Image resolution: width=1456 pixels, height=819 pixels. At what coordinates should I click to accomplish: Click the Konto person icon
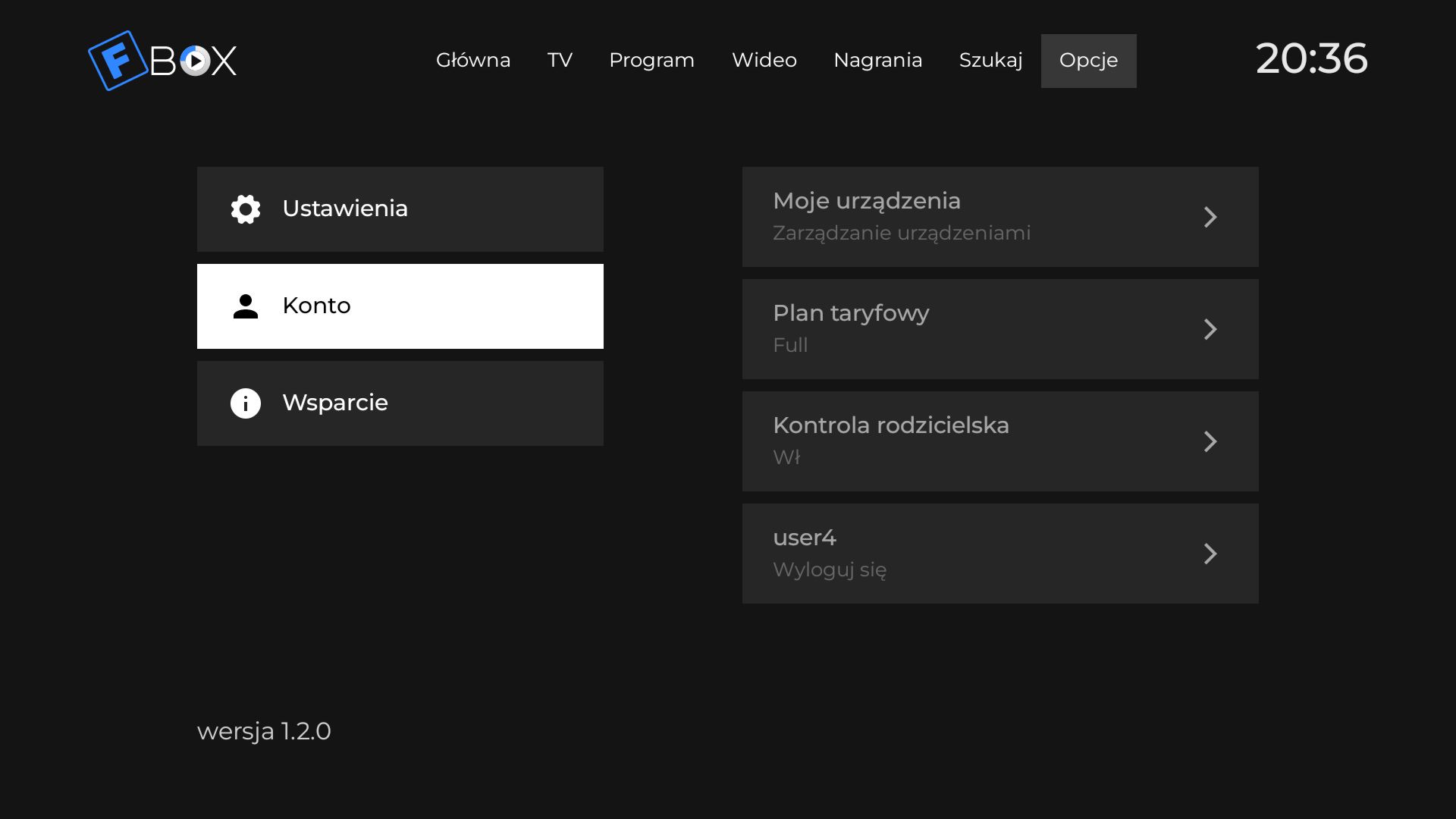246,306
